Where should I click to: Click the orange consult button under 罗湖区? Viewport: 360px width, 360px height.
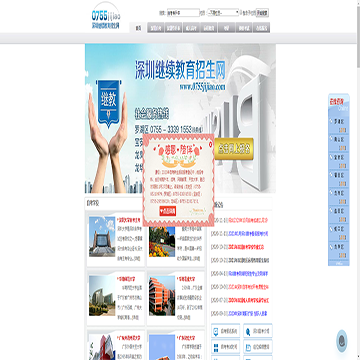pyautogui.click(x=342, y=130)
